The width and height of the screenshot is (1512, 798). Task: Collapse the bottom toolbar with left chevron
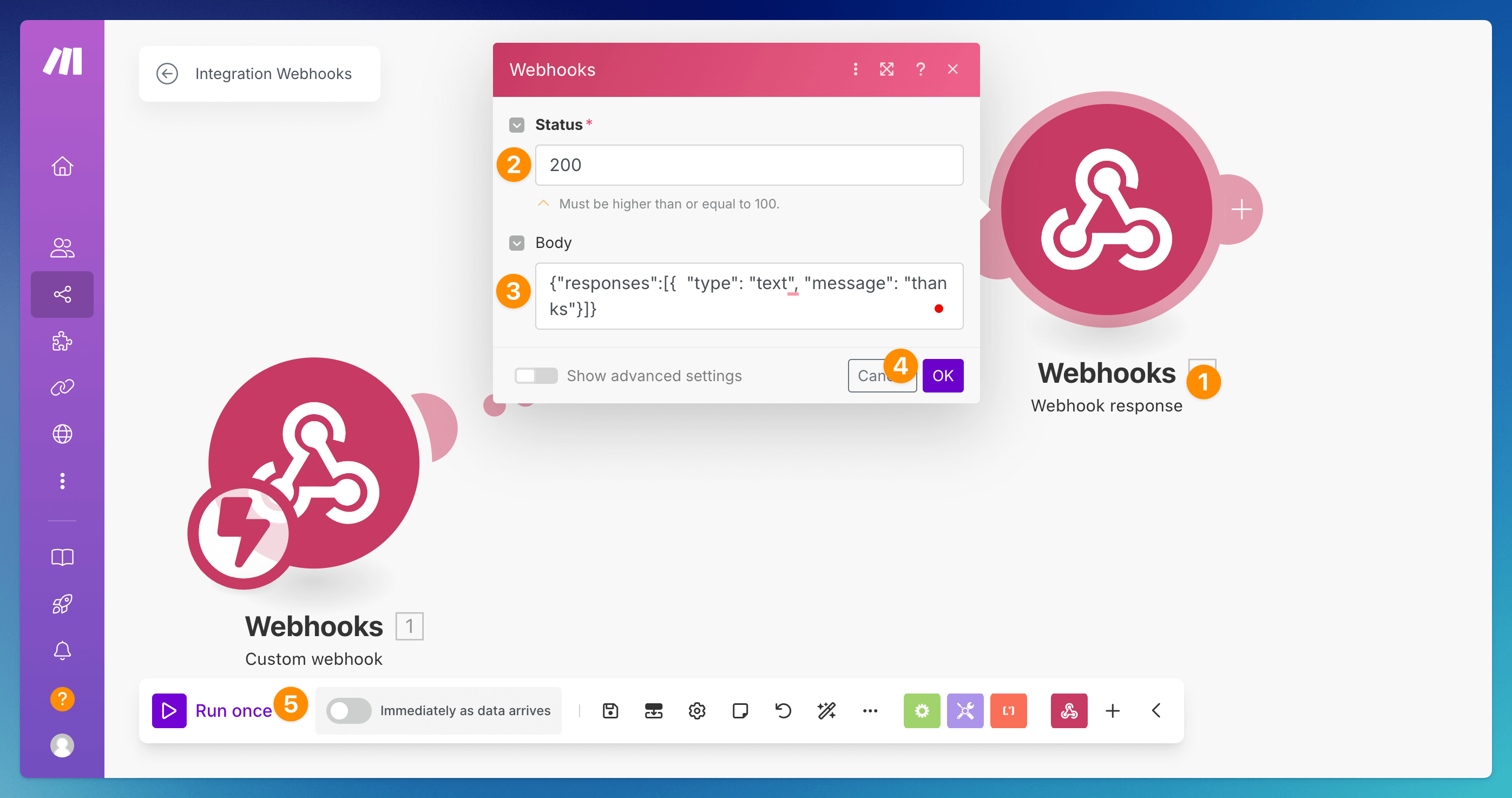pyautogui.click(x=1156, y=710)
